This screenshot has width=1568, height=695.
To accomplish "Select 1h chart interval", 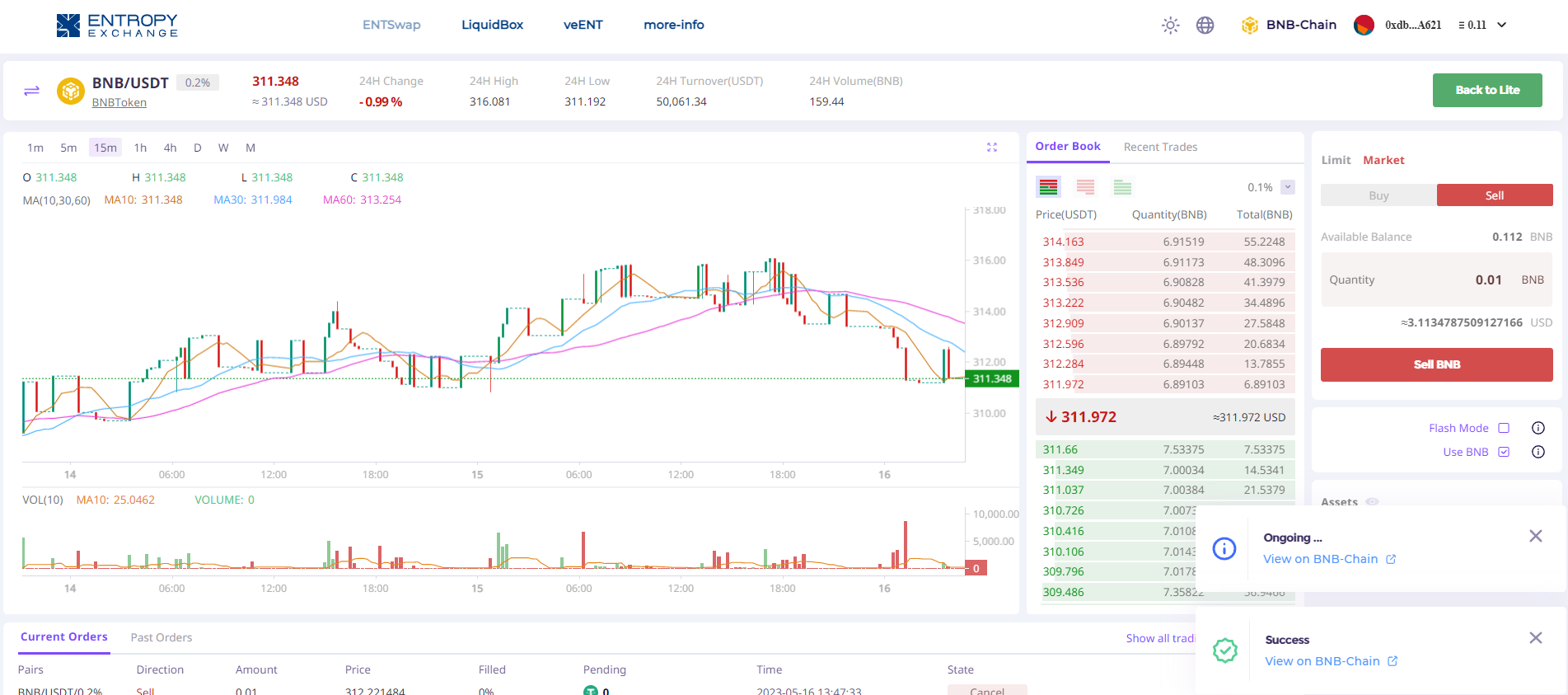I will click(x=141, y=148).
